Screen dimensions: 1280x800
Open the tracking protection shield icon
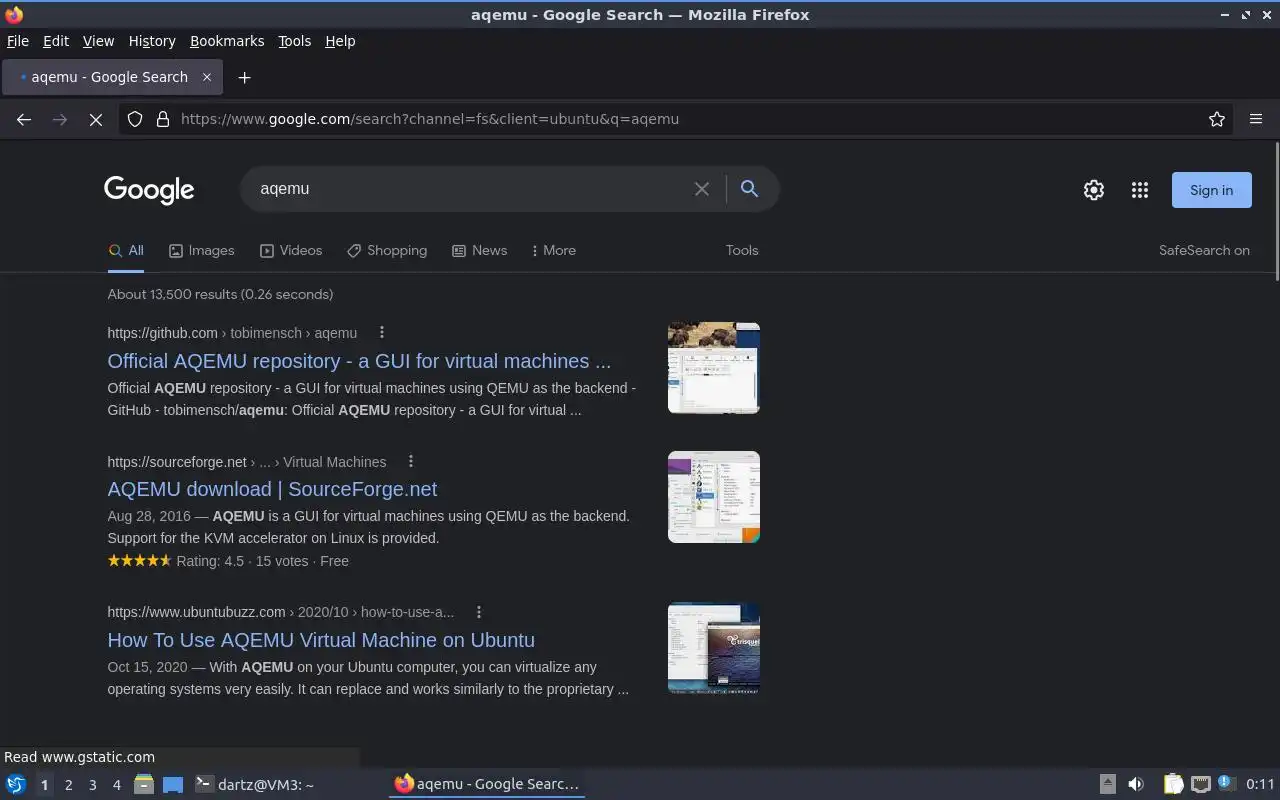[x=135, y=119]
